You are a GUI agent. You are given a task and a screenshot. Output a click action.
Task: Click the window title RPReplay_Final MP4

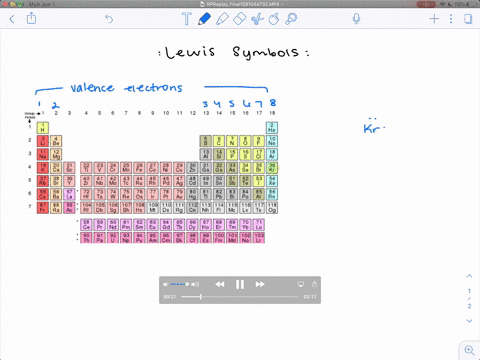pyautogui.click(x=243, y=4)
